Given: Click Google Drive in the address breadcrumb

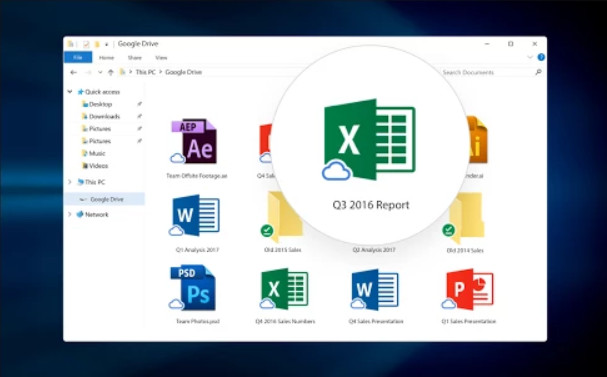Looking at the screenshot, I should pyautogui.click(x=183, y=72).
